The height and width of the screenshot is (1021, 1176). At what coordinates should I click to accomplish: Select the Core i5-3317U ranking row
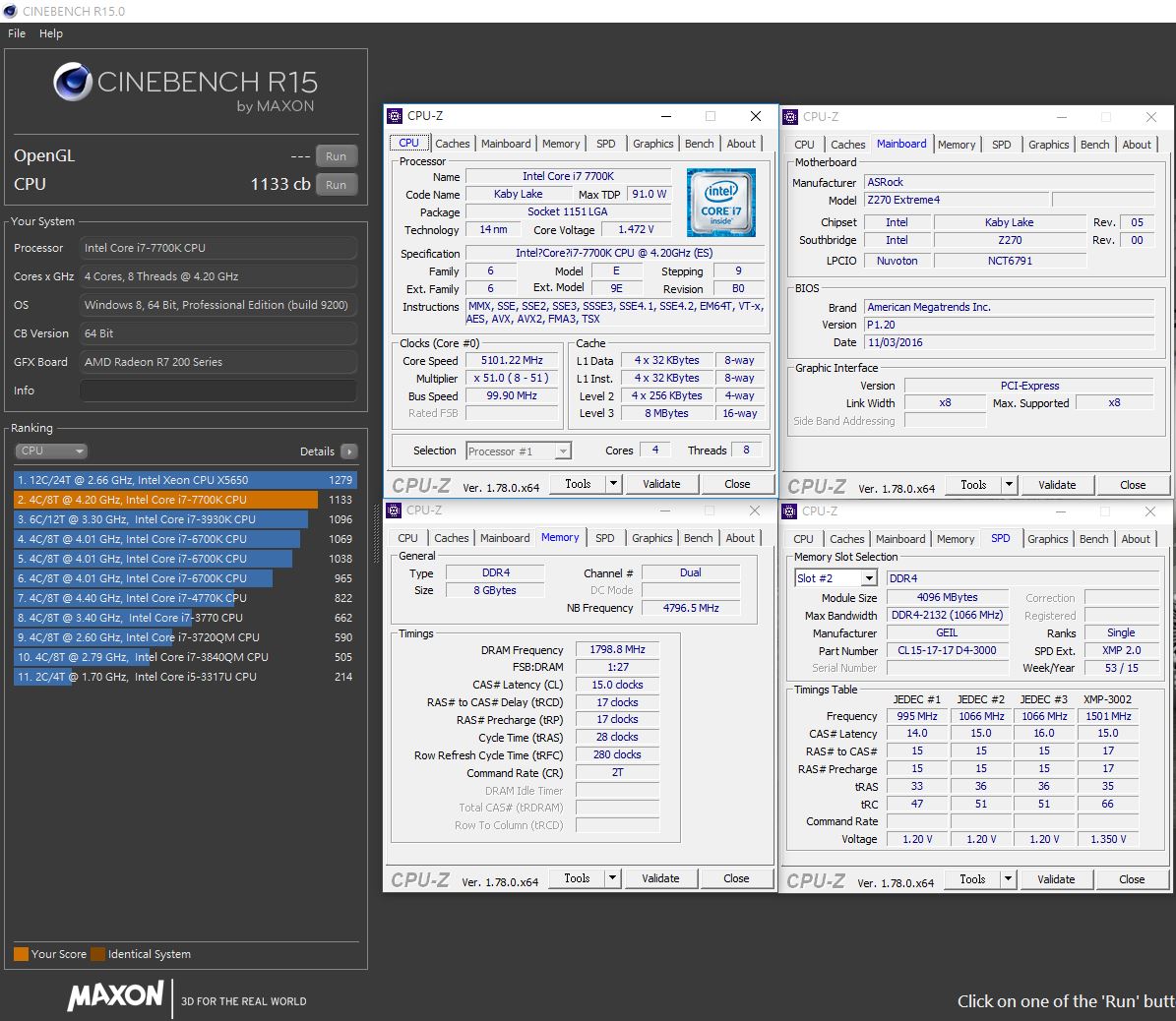tap(185, 676)
